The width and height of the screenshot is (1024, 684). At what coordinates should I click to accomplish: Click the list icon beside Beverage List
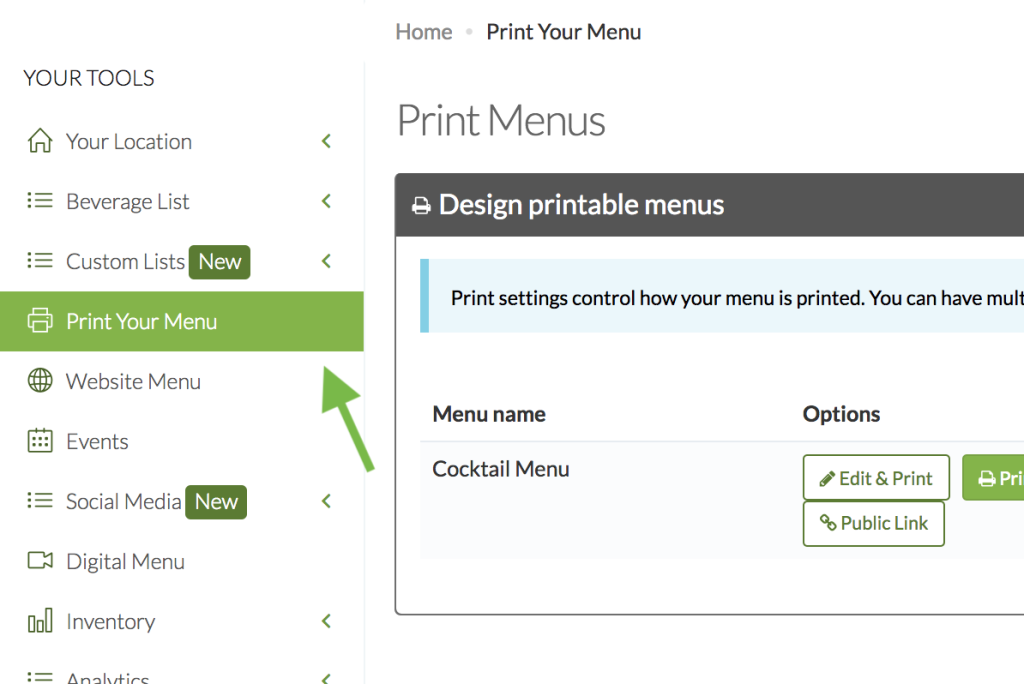click(x=40, y=201)
